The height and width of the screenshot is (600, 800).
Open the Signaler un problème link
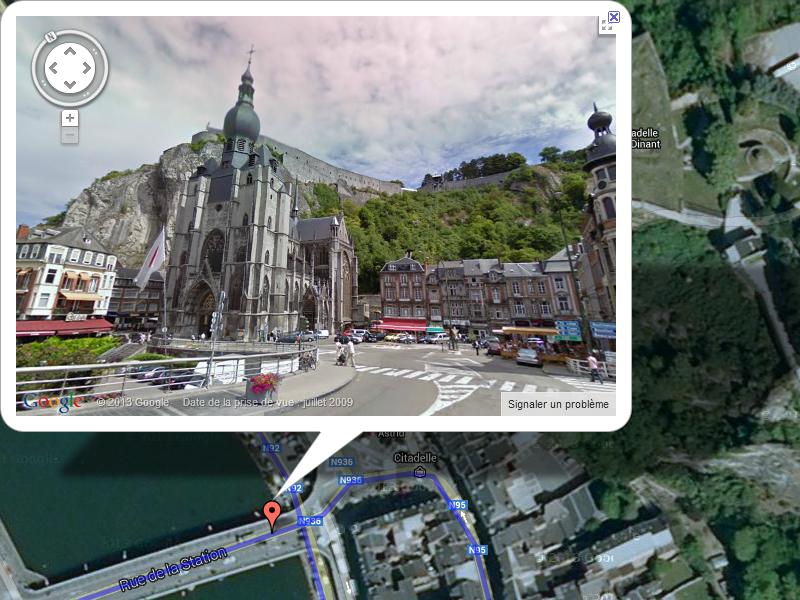click(558, 404)
